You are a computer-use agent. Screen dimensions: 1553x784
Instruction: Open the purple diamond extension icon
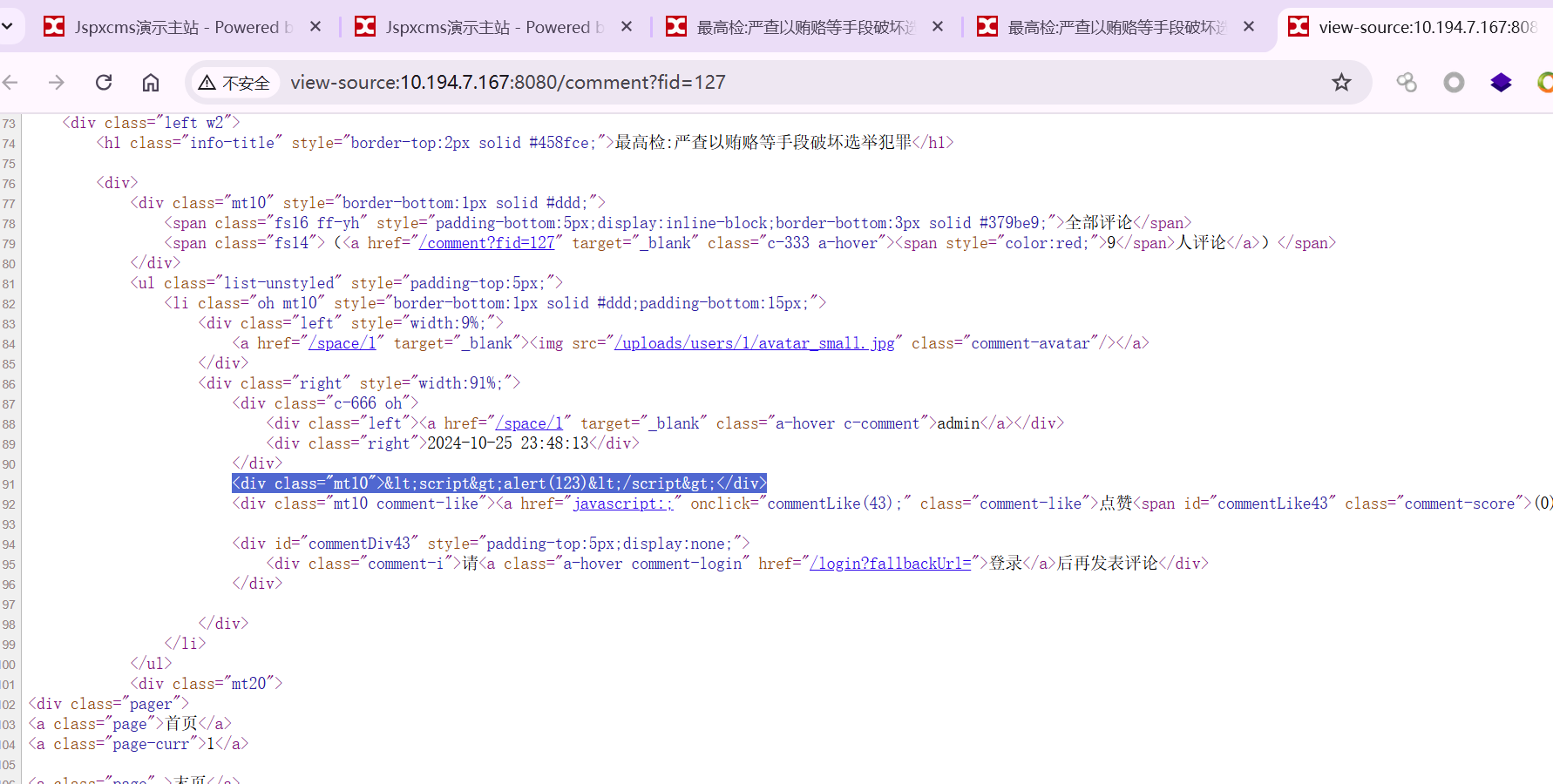pyautogui.click(x=1501, y=83)
